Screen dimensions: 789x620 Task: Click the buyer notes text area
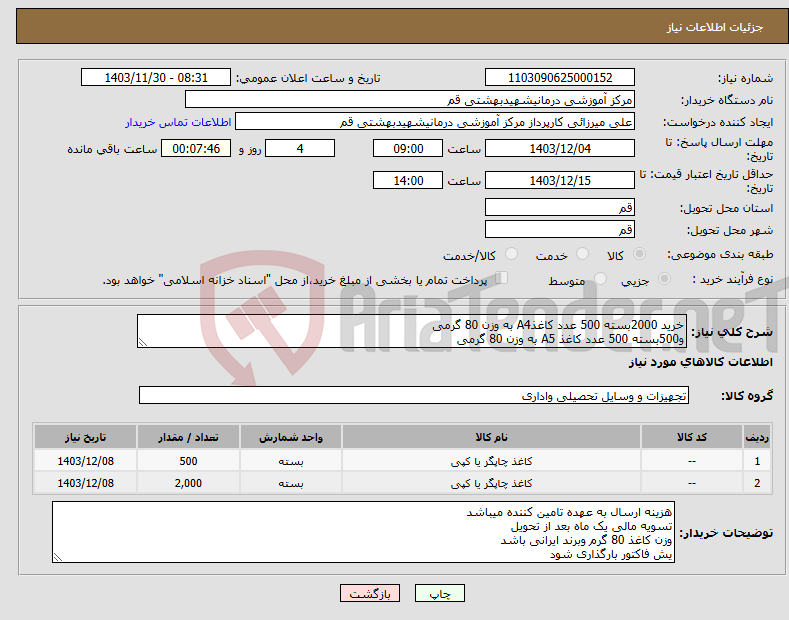pos(363,532)
